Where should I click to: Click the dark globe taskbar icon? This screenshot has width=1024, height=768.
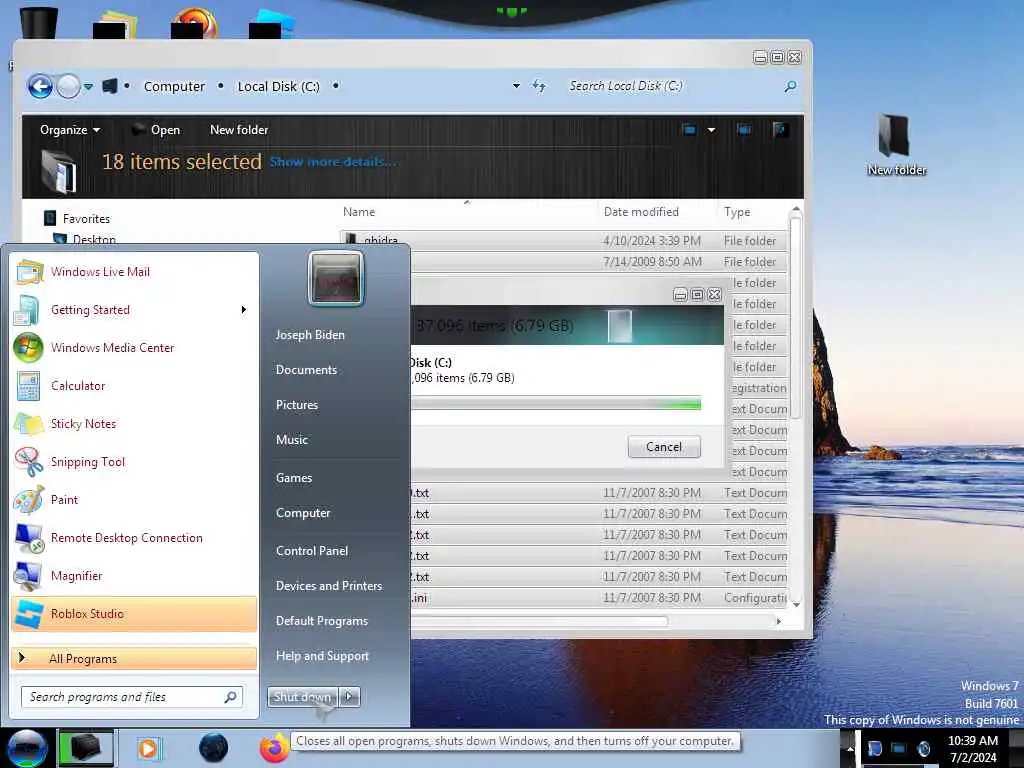click(x=214, y=748)
